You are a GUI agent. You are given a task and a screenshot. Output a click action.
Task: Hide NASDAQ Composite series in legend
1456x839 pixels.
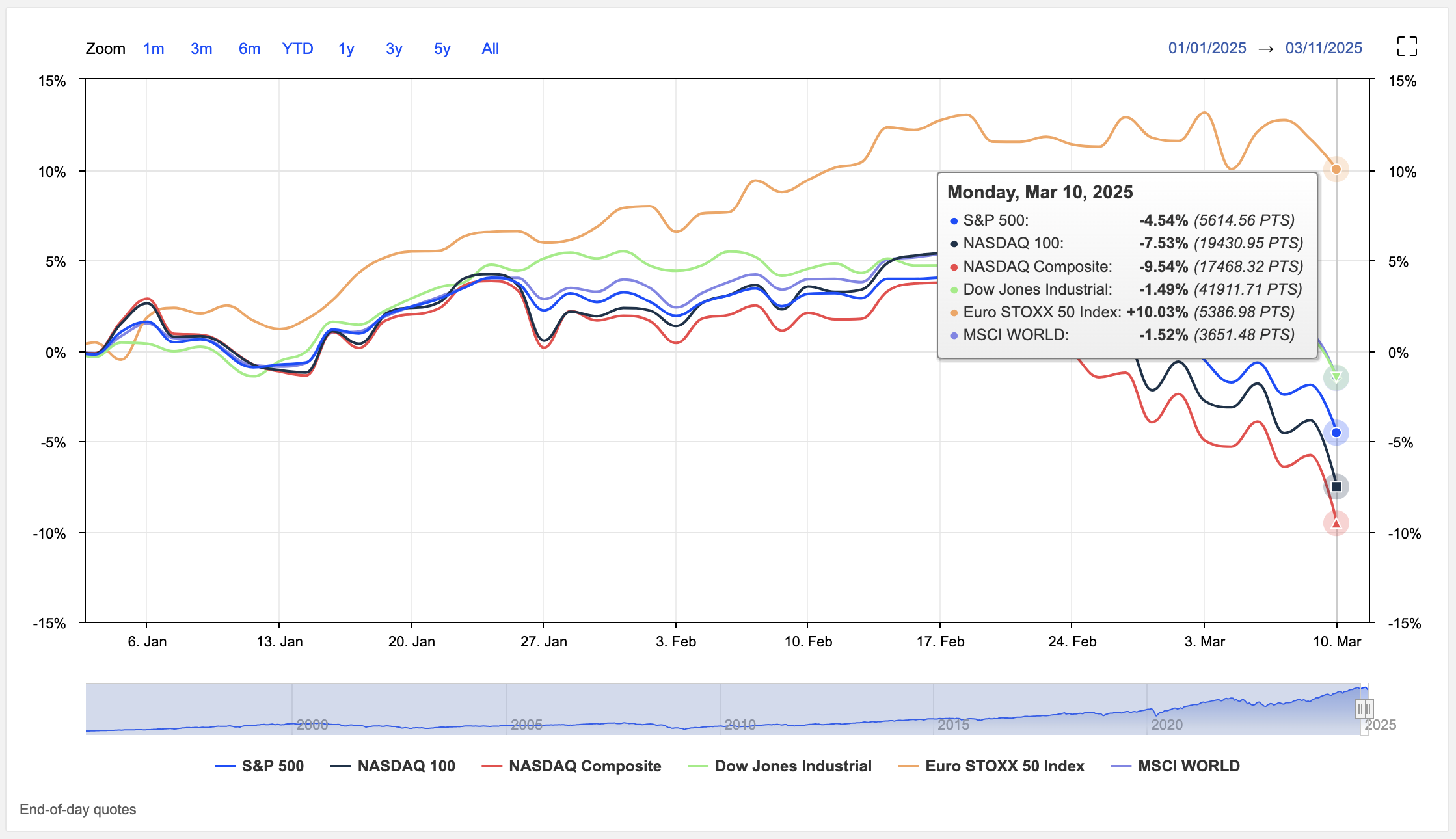tap(571, 766)
